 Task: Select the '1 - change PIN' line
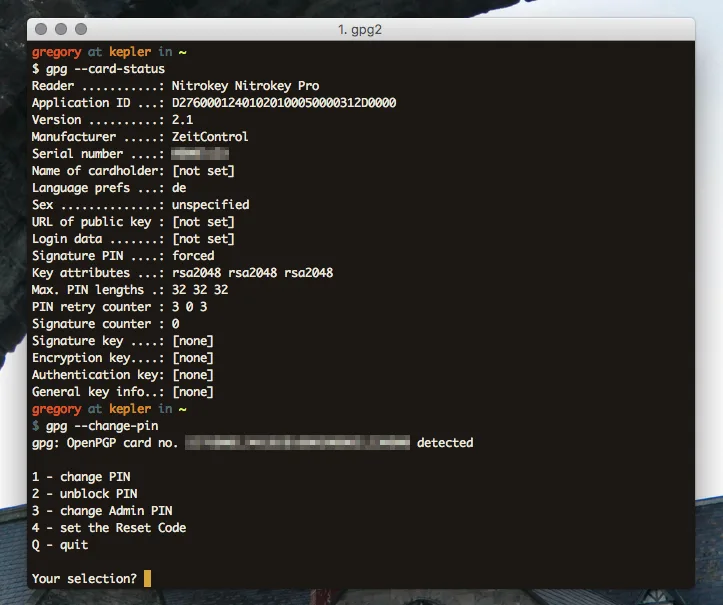pos(81,477)
